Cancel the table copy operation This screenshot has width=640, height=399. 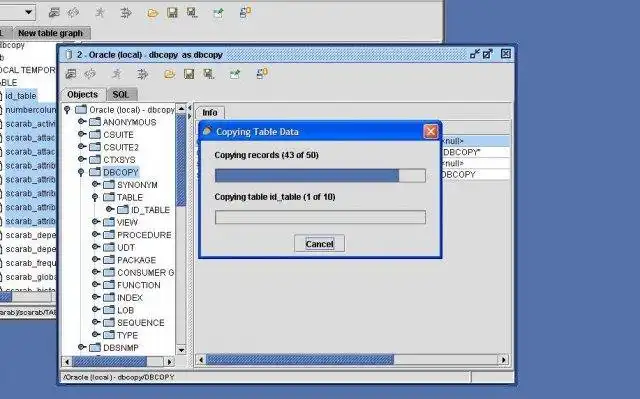pyautogui.click(x=319, y=244)
